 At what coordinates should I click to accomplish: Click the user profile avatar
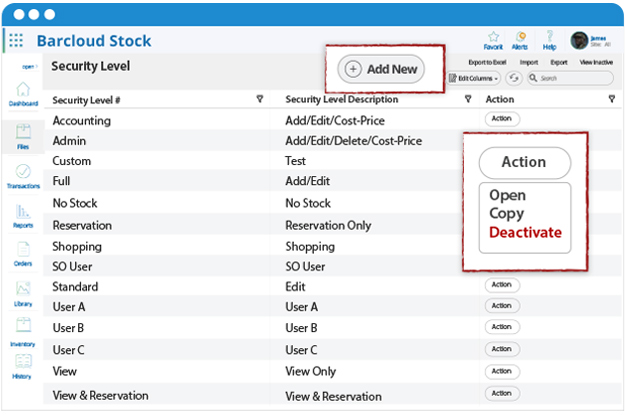click(x=579, y=41)
